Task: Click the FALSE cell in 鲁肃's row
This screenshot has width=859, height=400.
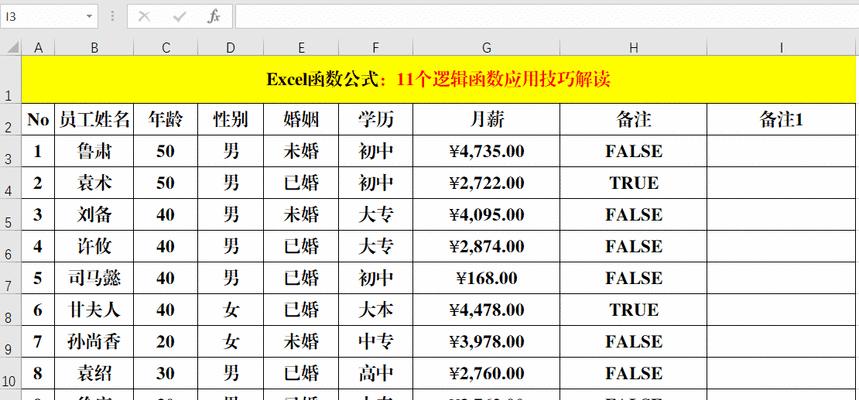Action: [633, 151]
